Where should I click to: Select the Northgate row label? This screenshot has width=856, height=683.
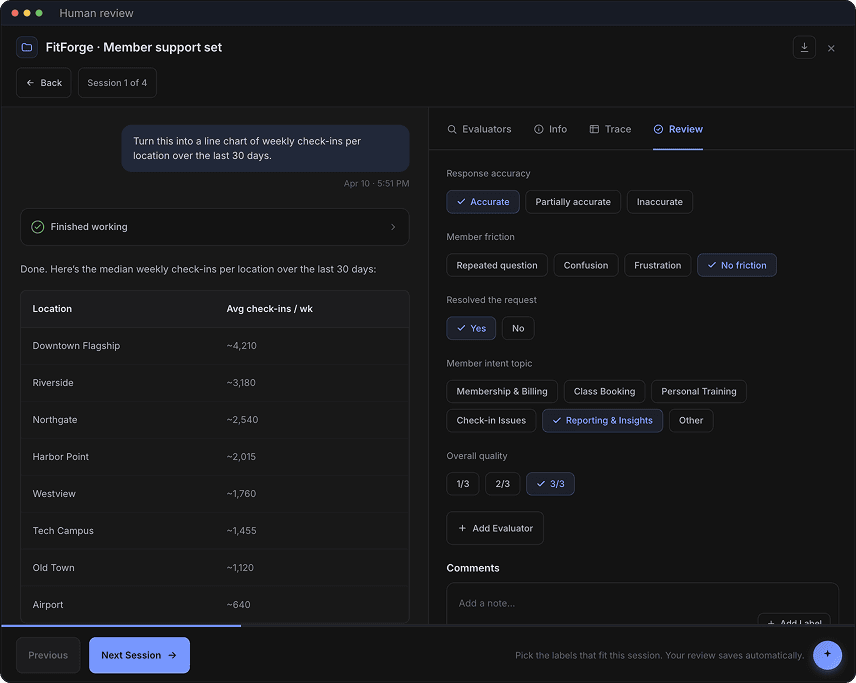click(x=55, y=420)
